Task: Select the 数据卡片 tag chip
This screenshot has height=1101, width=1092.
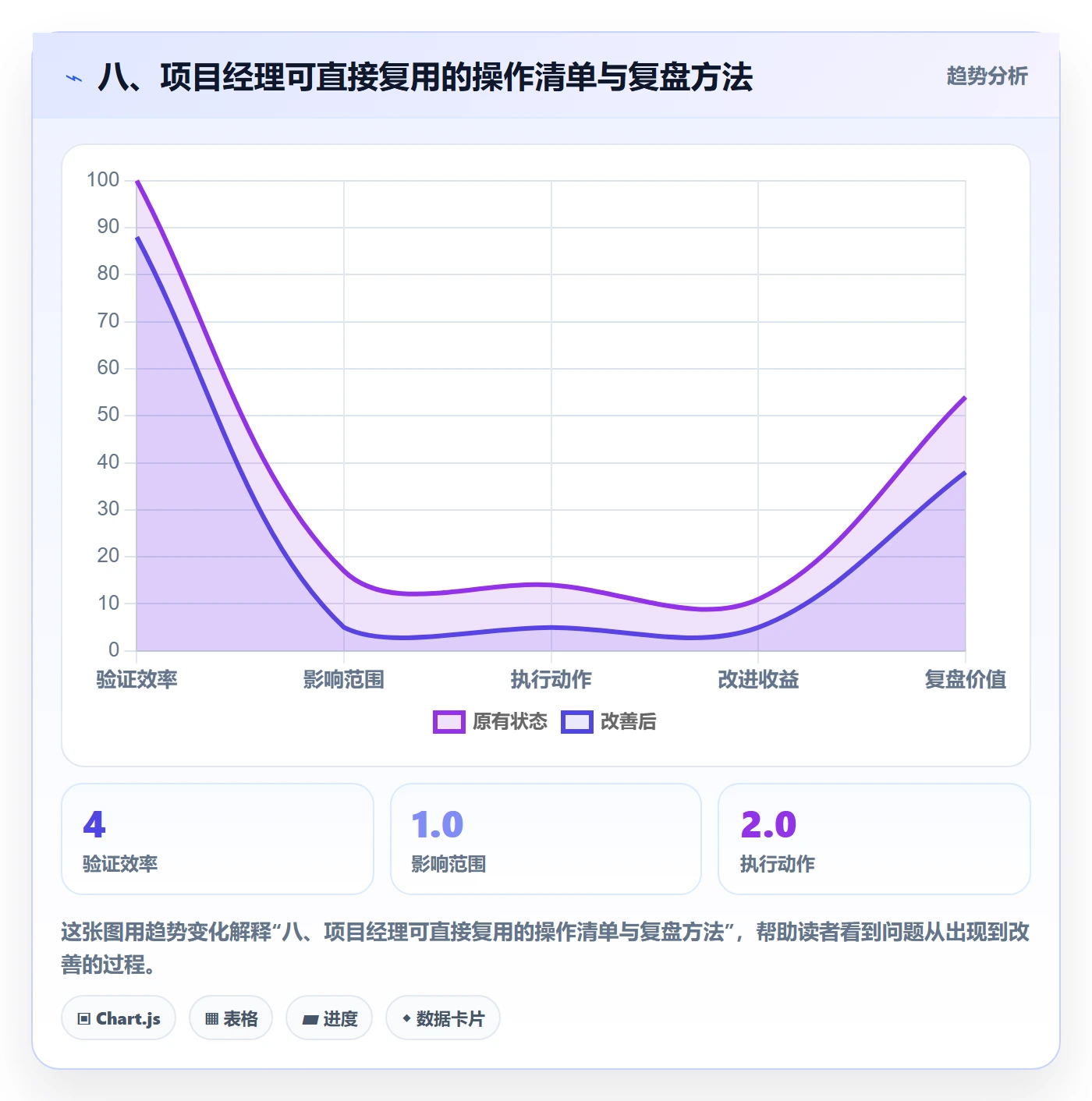Action: [443, 1018]
